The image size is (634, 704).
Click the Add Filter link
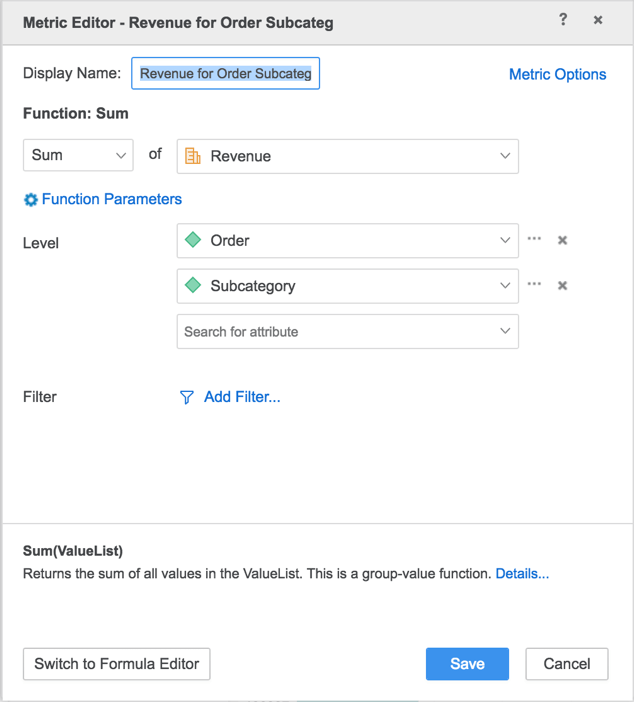(242, 397)
